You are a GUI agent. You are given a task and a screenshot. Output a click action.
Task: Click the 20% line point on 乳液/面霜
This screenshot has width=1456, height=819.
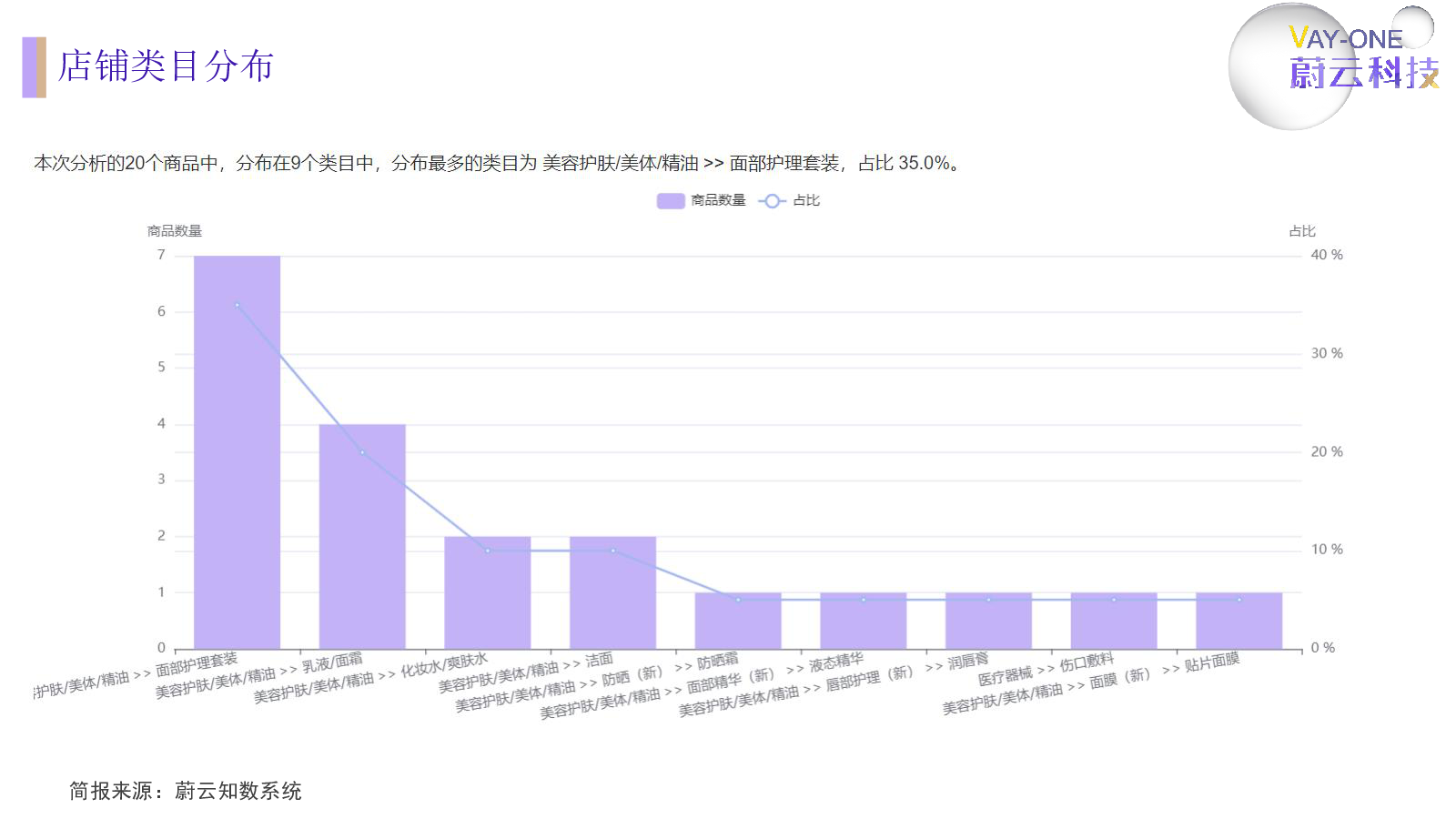click(361, 452)
